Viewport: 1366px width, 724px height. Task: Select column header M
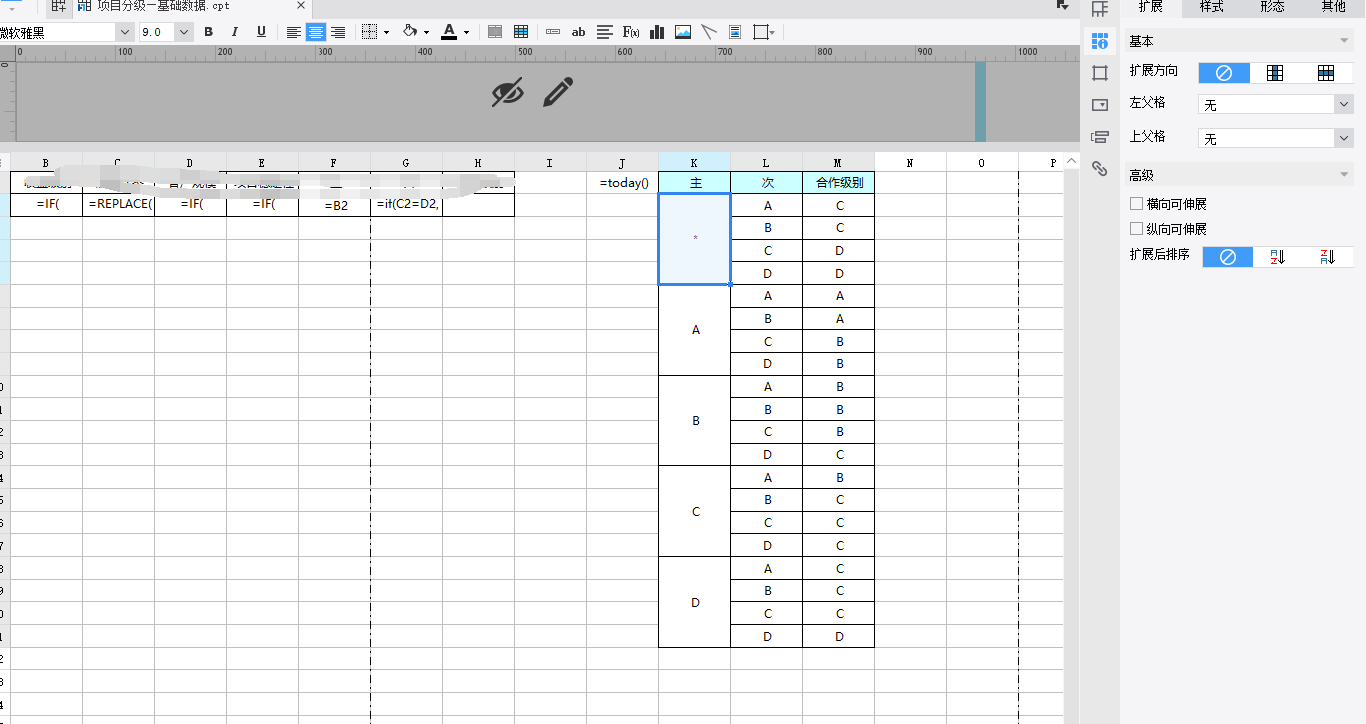[x=838, y=162]
